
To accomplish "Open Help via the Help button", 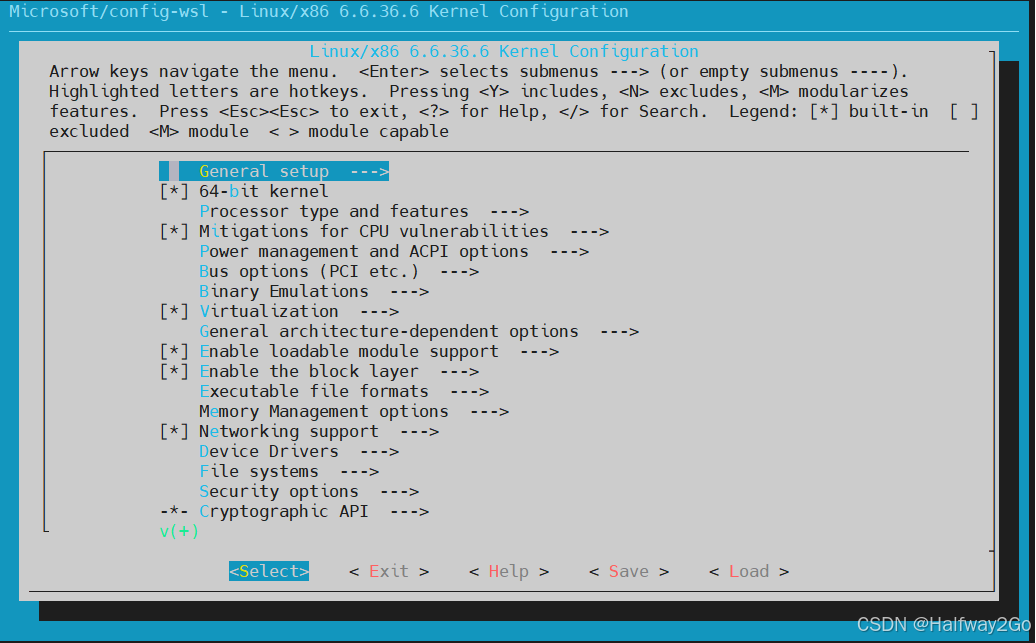I will (509, 571).
